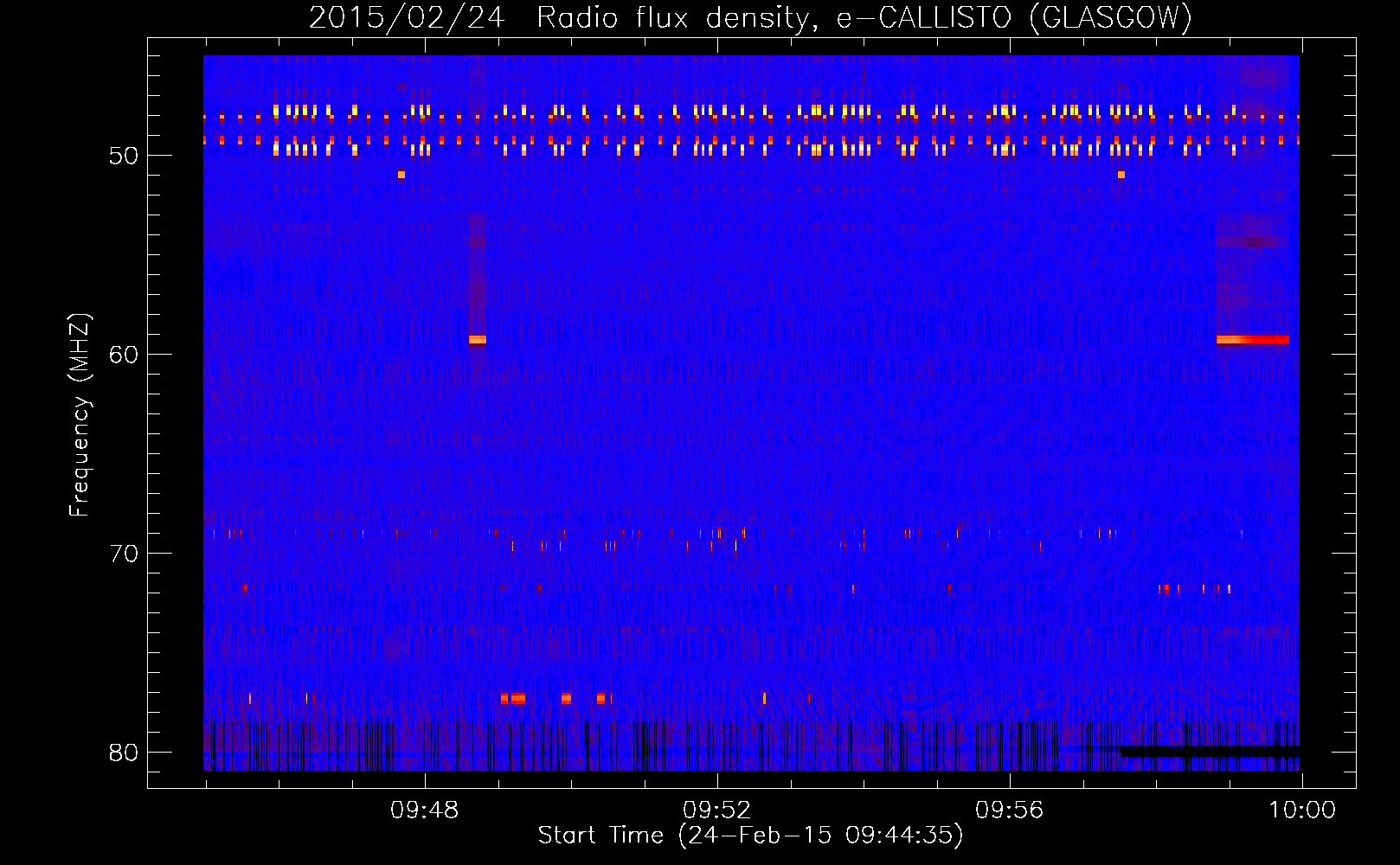Click the '60' frequency tick label
The height and width of the screenshot is (865, 1400).
coord(124,355)
